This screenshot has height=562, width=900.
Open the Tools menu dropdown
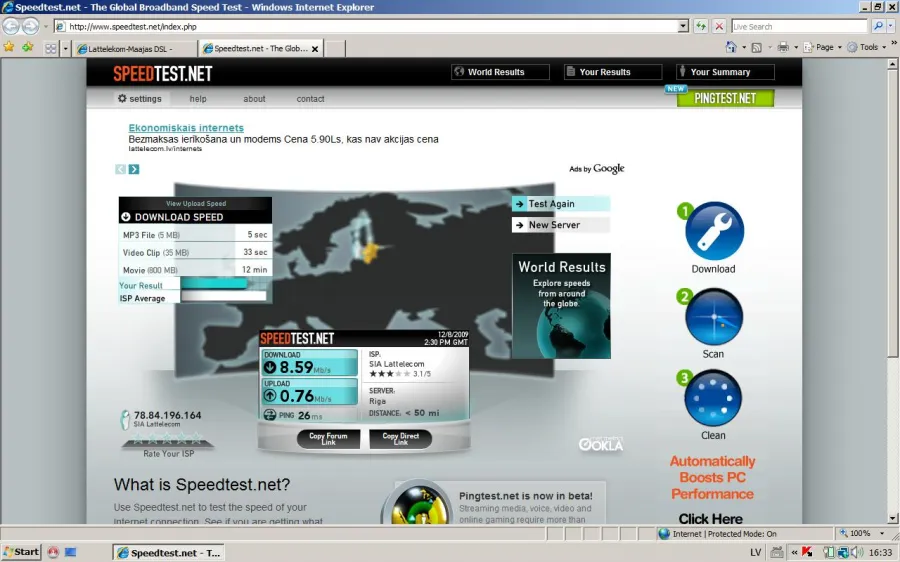(867, 48)
